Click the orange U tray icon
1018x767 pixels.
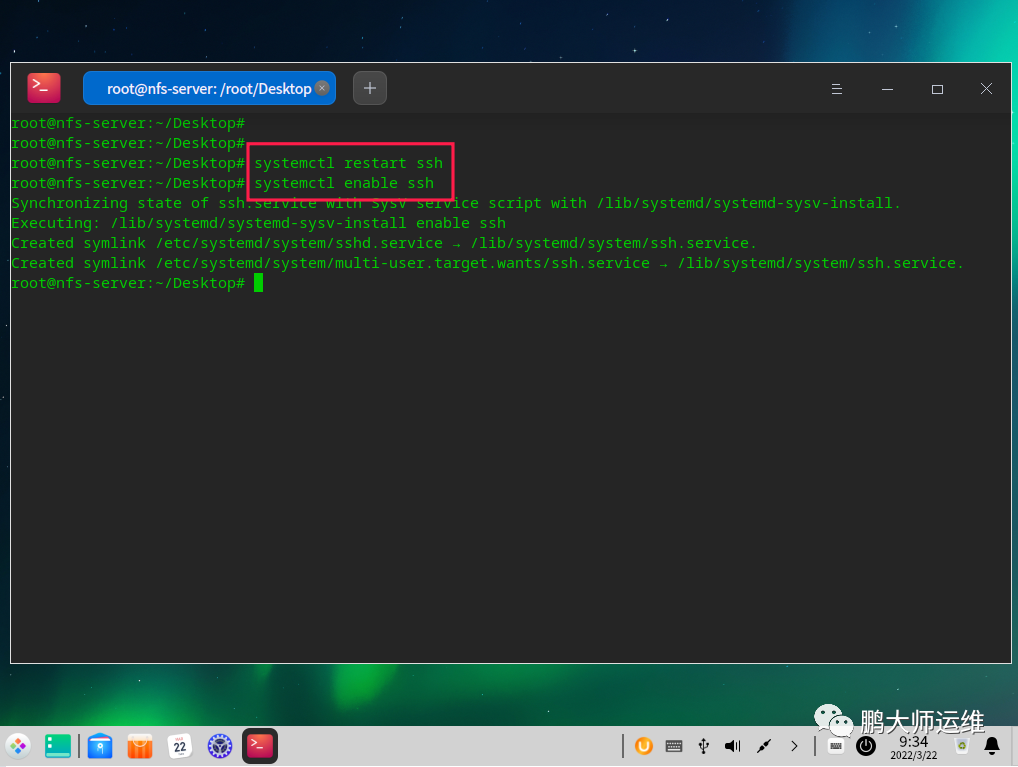coord(643,746)
